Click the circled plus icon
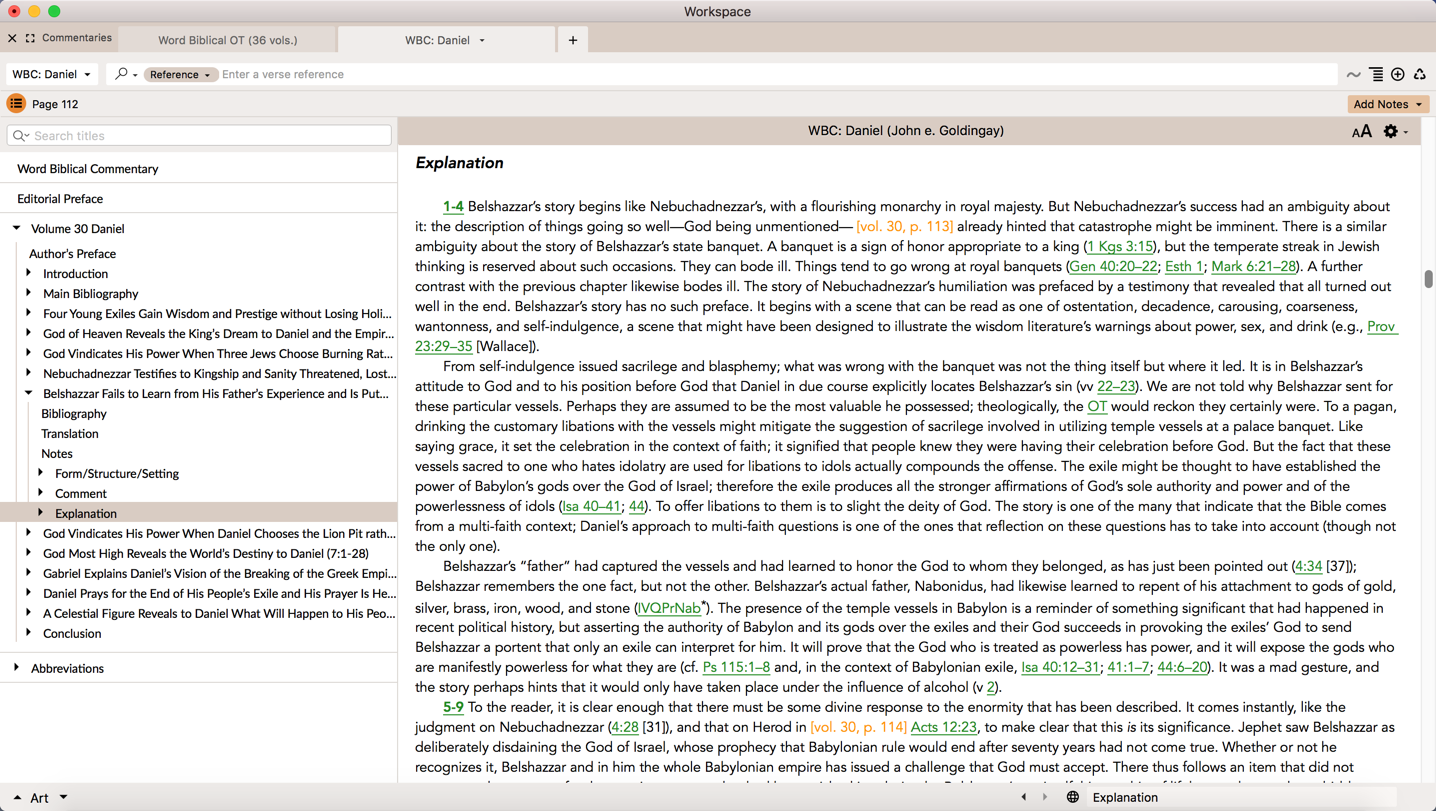This screenshot has height=811, width=1436. [1398, 74]
